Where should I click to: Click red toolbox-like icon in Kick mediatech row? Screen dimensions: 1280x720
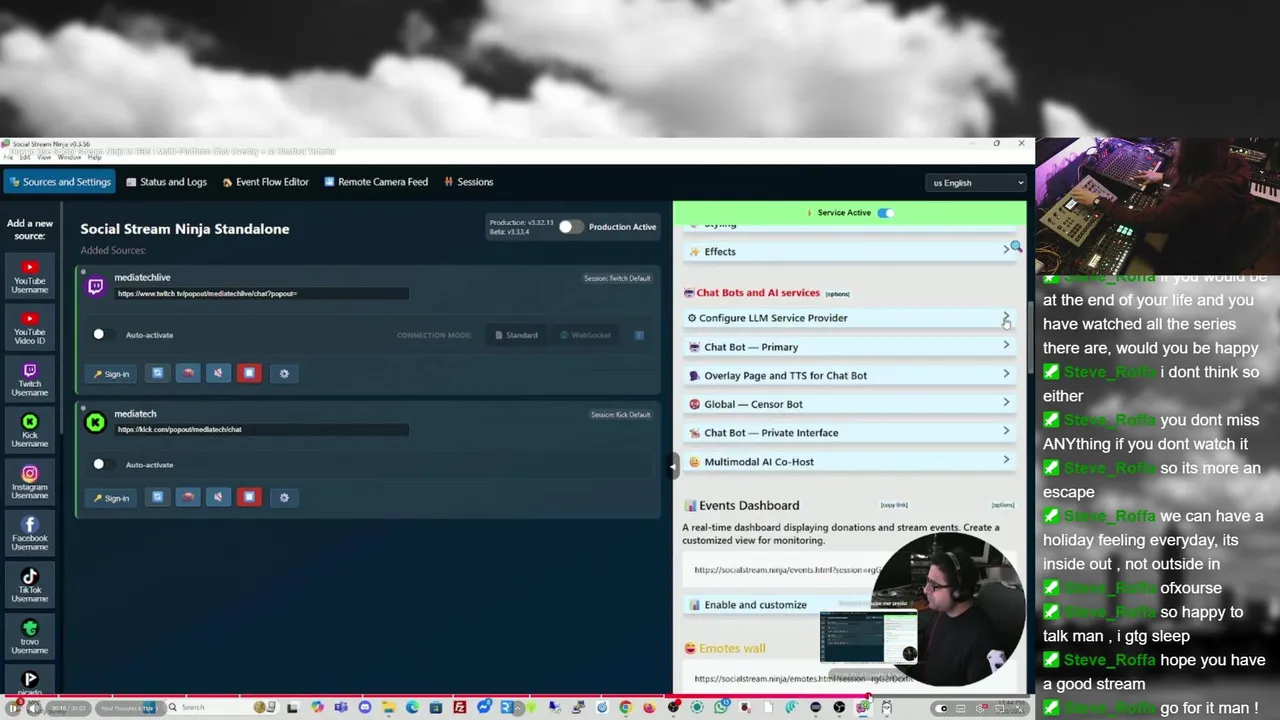[188, 497]
